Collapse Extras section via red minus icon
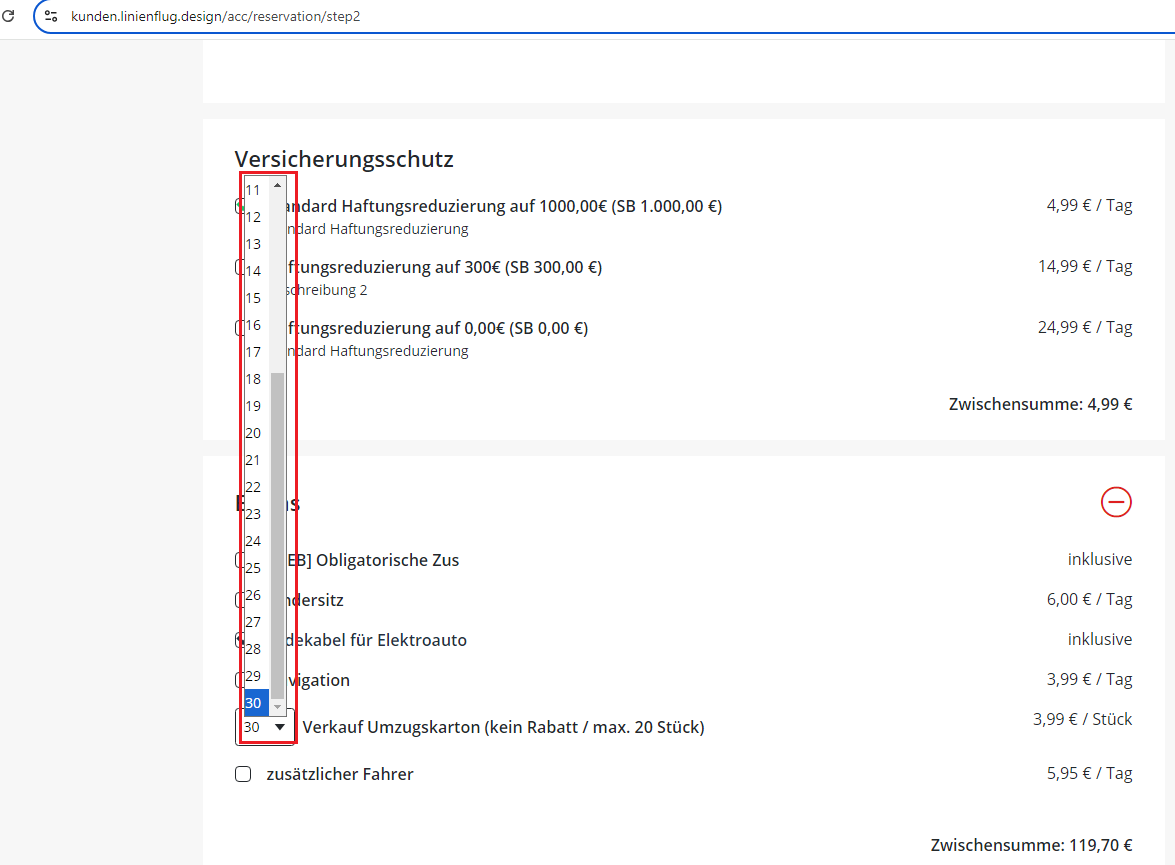This screenshot has height=865, width=1175. pyautogui.click(x=1116, y=501)
